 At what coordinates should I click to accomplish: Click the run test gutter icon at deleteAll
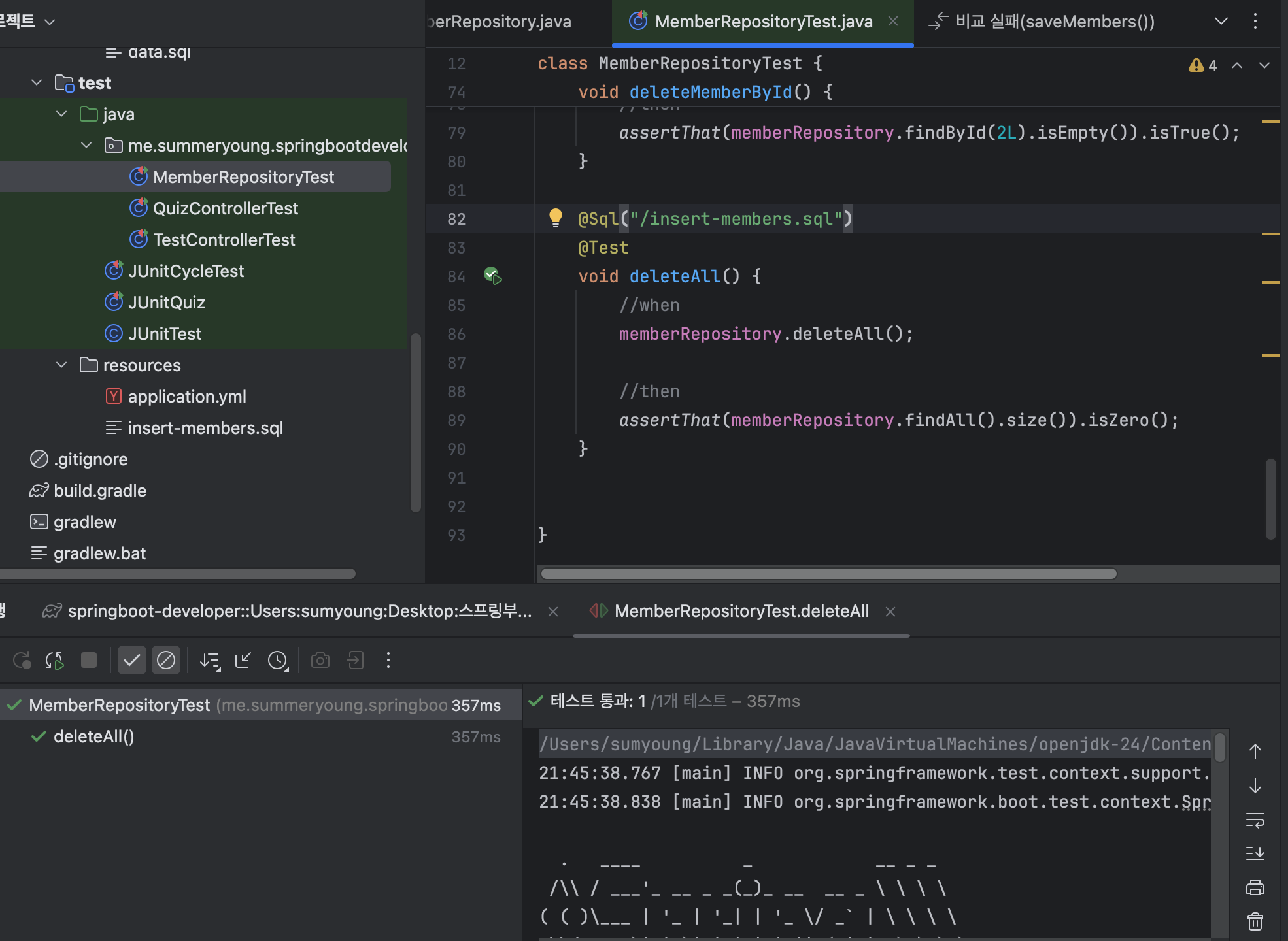tap(492, 276)
